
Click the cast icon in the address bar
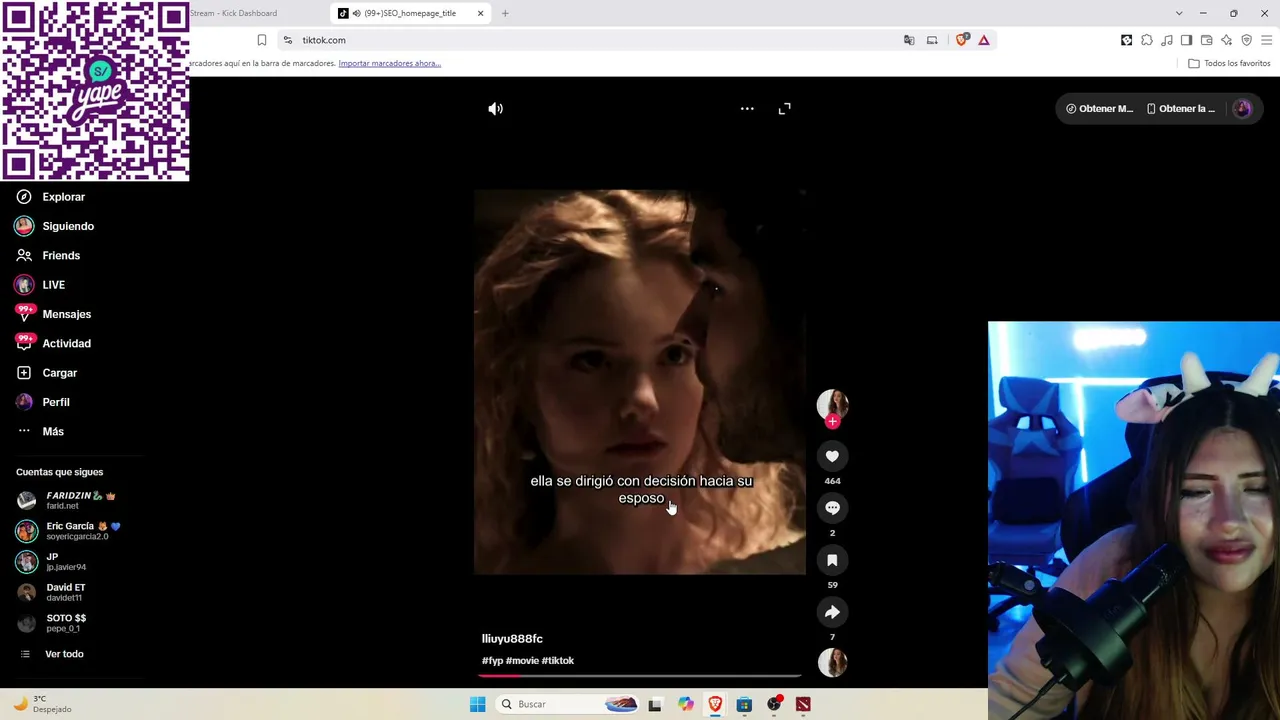932,40
